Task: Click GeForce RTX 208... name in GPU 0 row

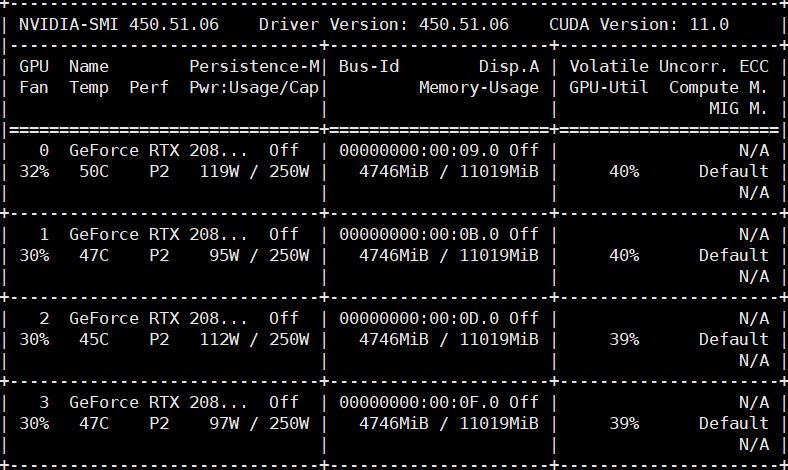Action: tap(158, 150)
